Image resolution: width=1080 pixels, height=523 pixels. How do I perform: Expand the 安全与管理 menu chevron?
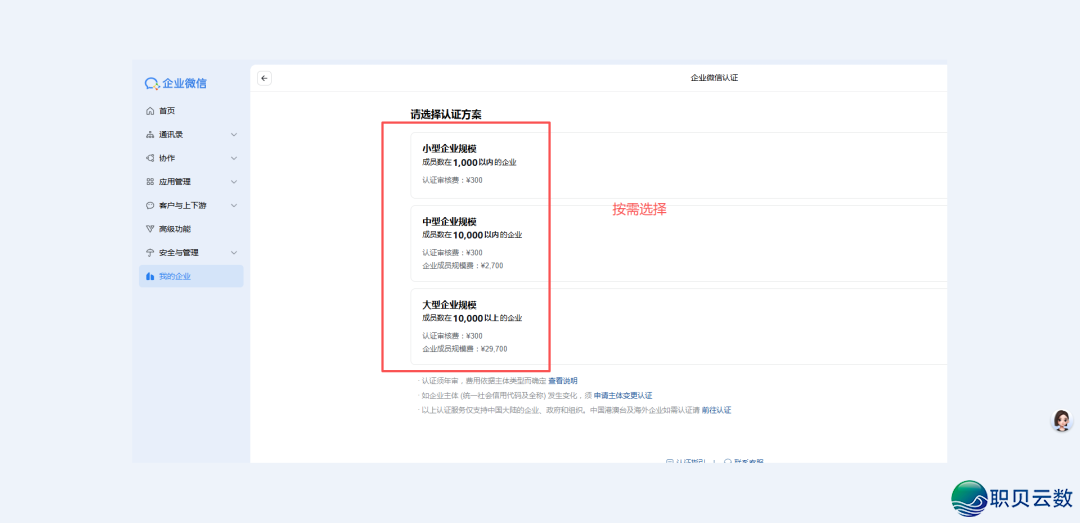234,253
